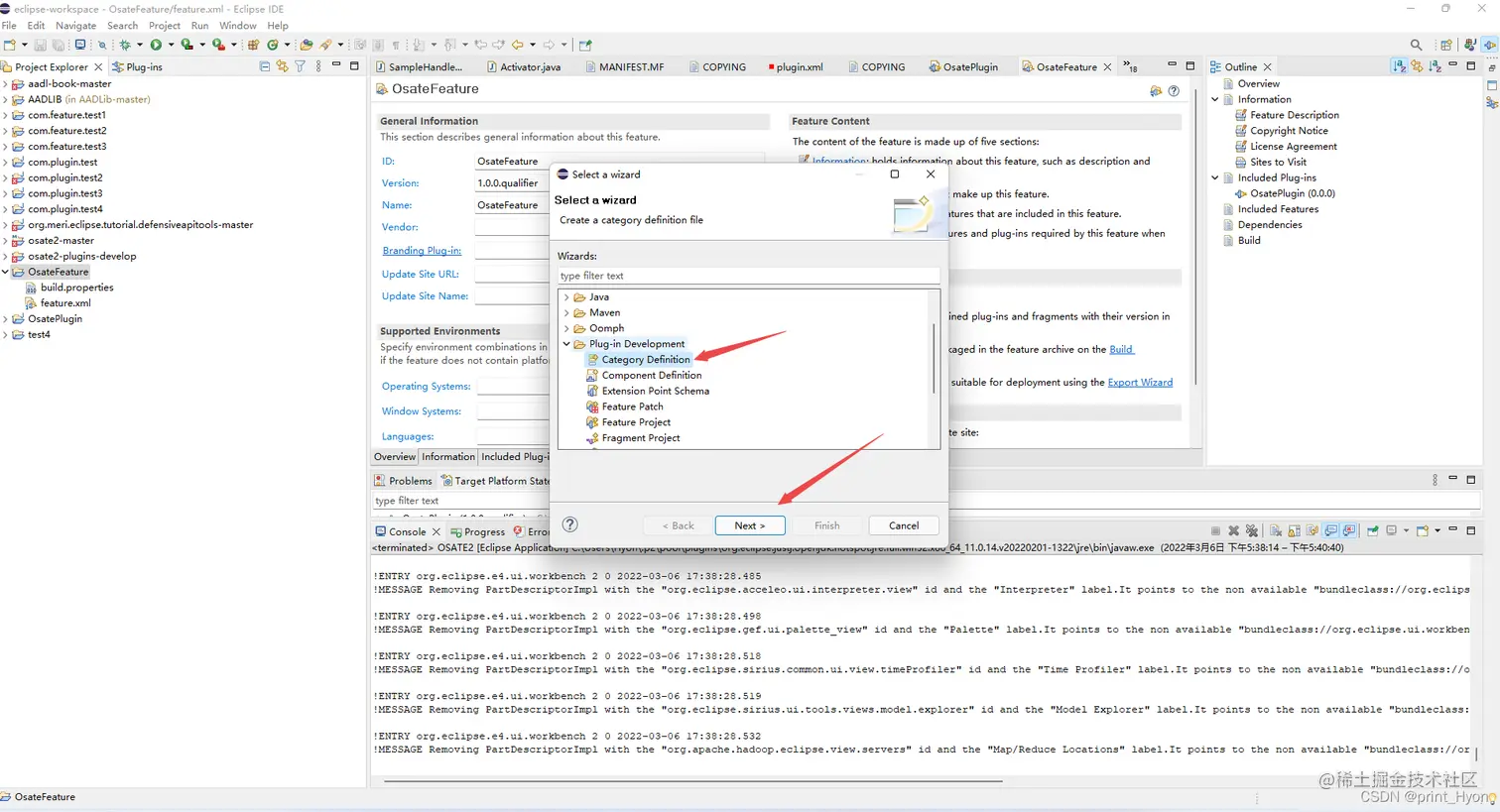Screen dimensions: 1500x812
Task: Click the Cancel button in wizard
Action: pyautogui.click(x=903, y=525)
